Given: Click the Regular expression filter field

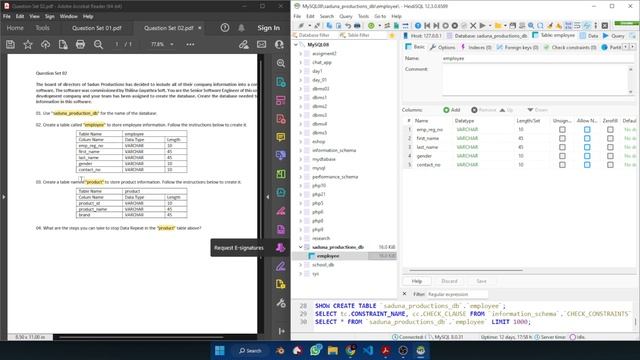Looking at the screenshot, I should (x=457, y=294).
